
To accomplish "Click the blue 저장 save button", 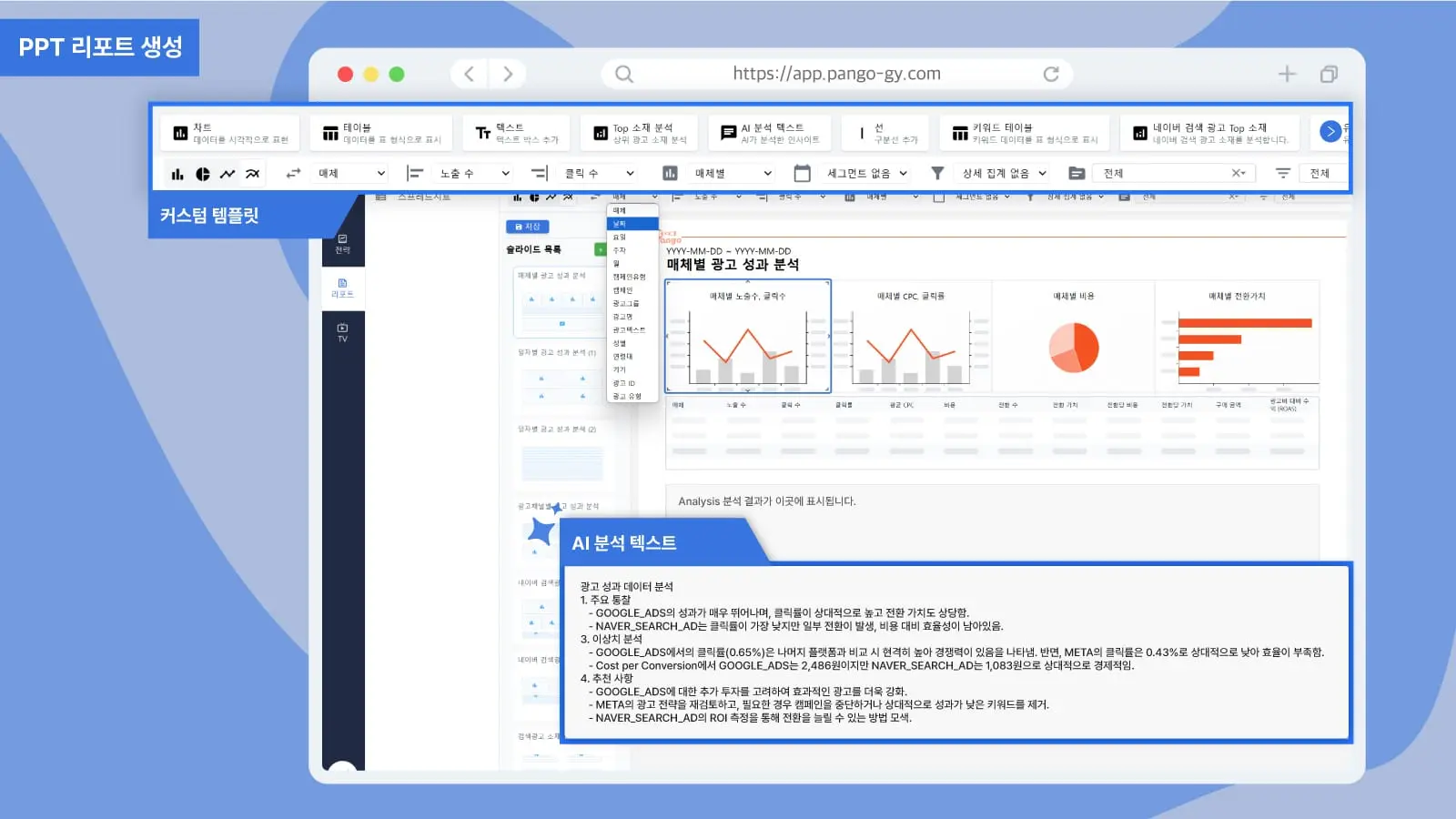I will point(528,227).
